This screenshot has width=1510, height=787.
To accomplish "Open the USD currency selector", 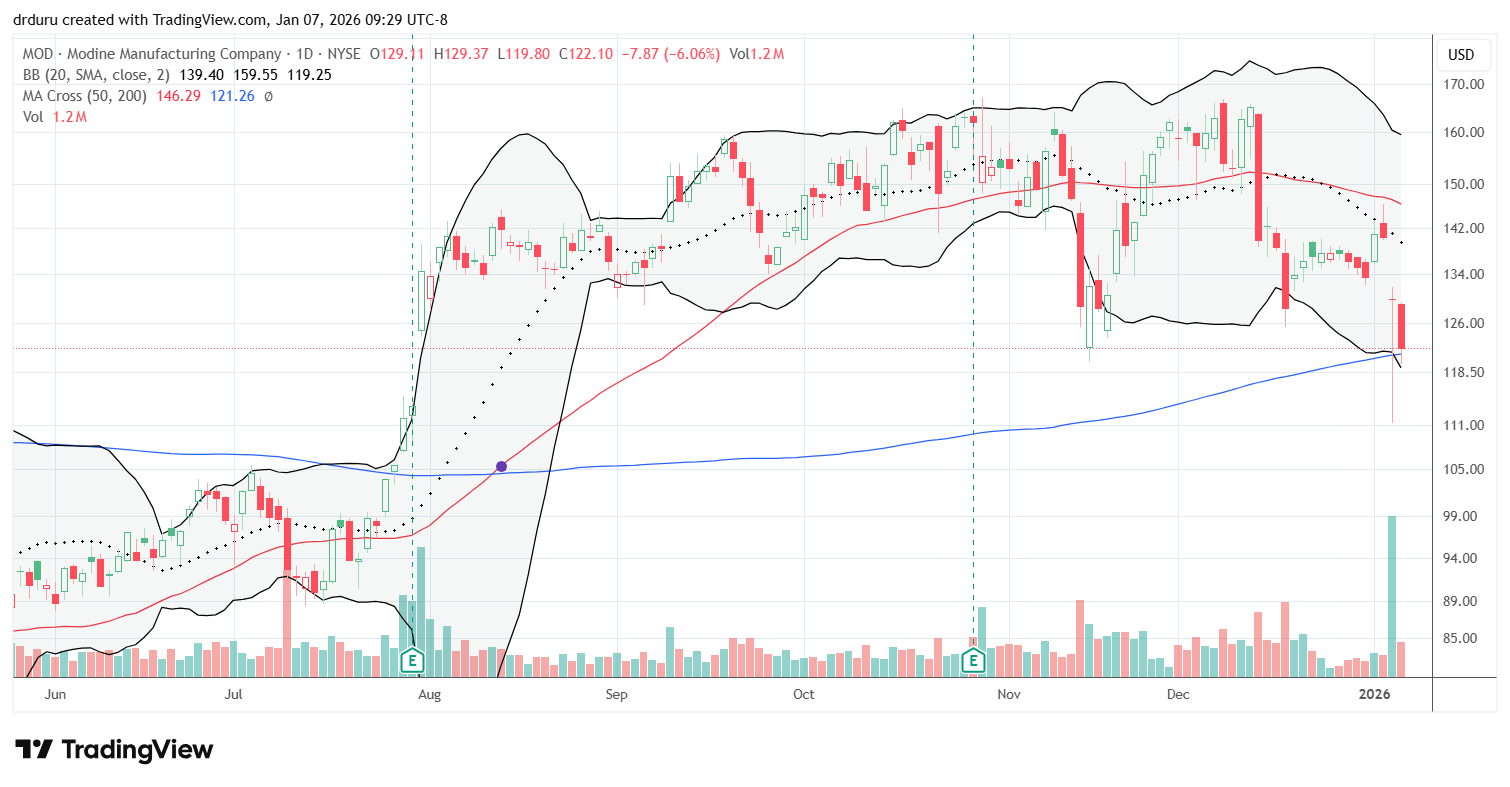I will click(1463, 55).
